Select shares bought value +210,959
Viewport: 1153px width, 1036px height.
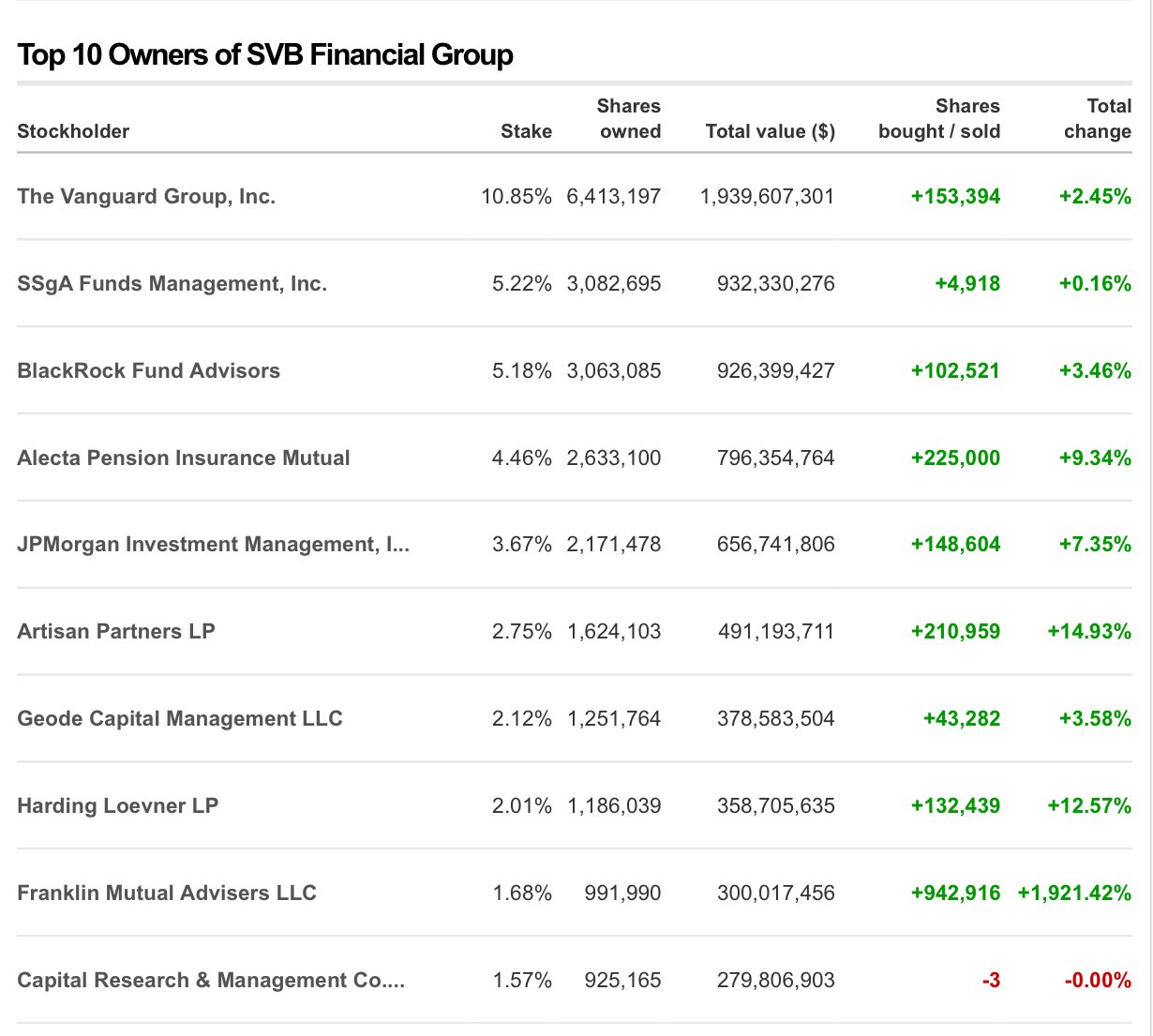click(x=955, y=632)
